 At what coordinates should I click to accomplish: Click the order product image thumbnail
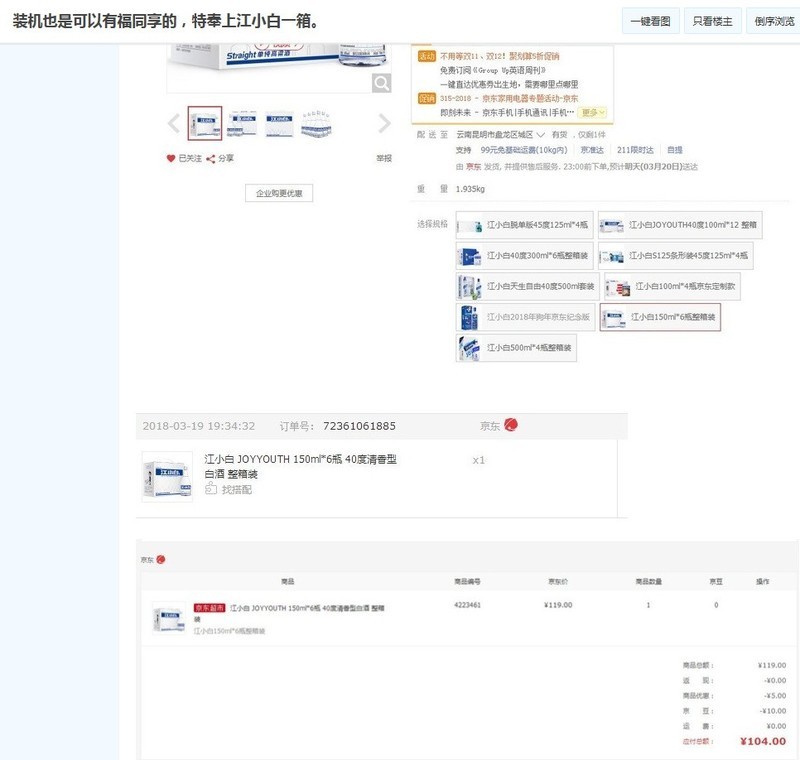[x=167, y=476]
